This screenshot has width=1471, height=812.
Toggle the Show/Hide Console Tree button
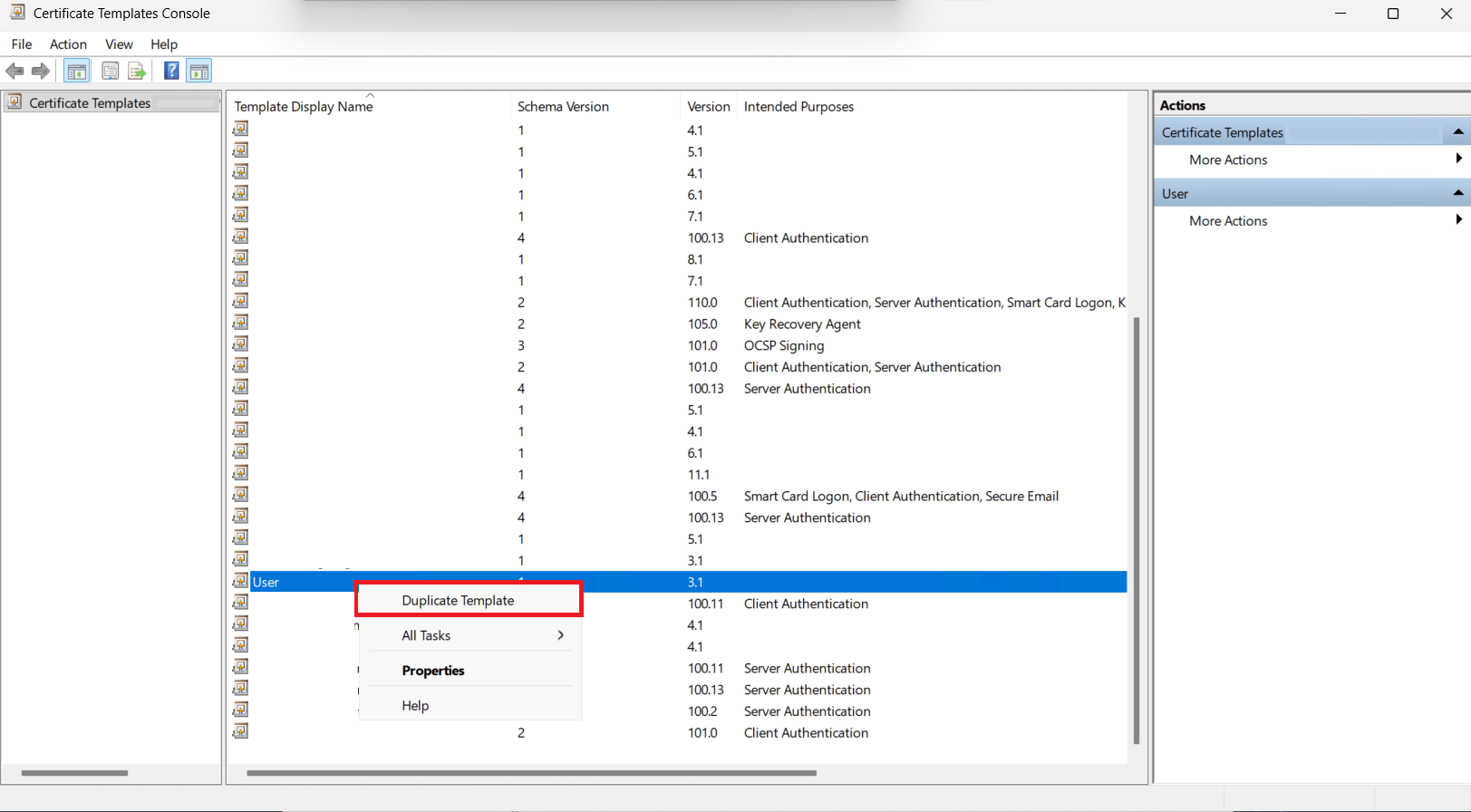click(x=77, y=71)
